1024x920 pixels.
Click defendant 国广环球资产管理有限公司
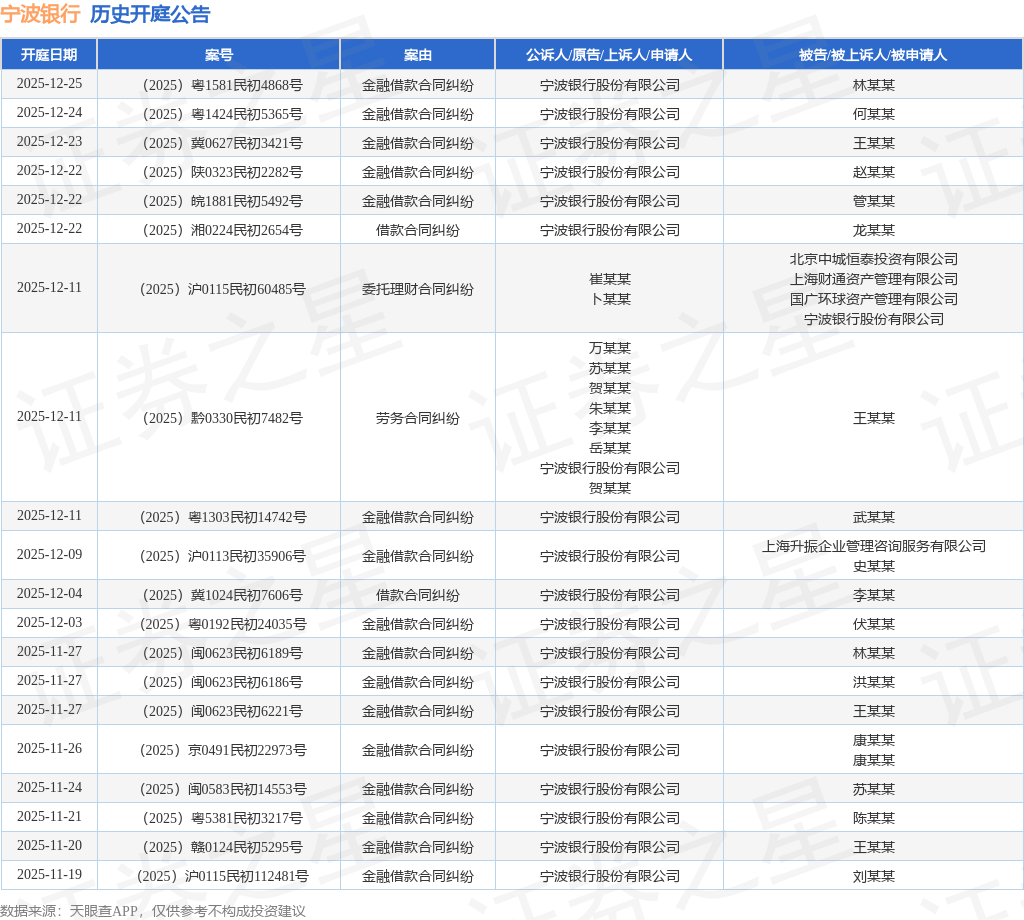click(x=874, y=299)
